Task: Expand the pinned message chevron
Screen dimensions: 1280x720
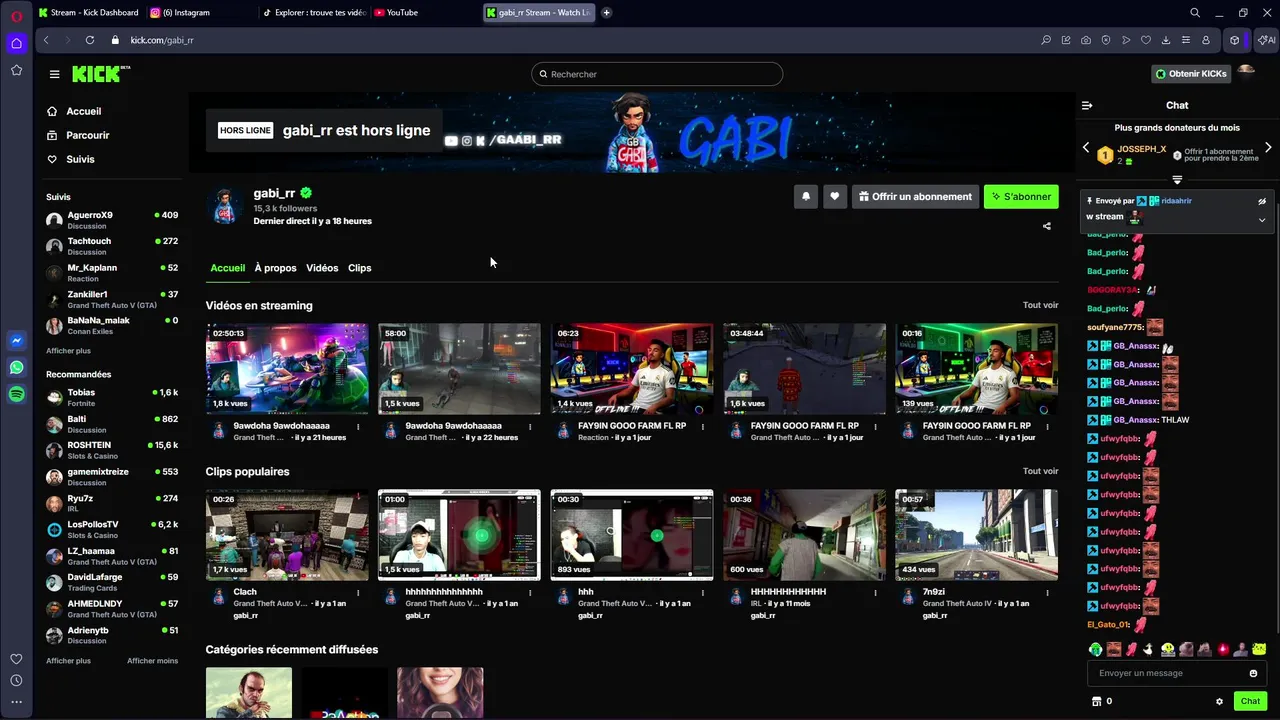Action: click(1262, 220)
